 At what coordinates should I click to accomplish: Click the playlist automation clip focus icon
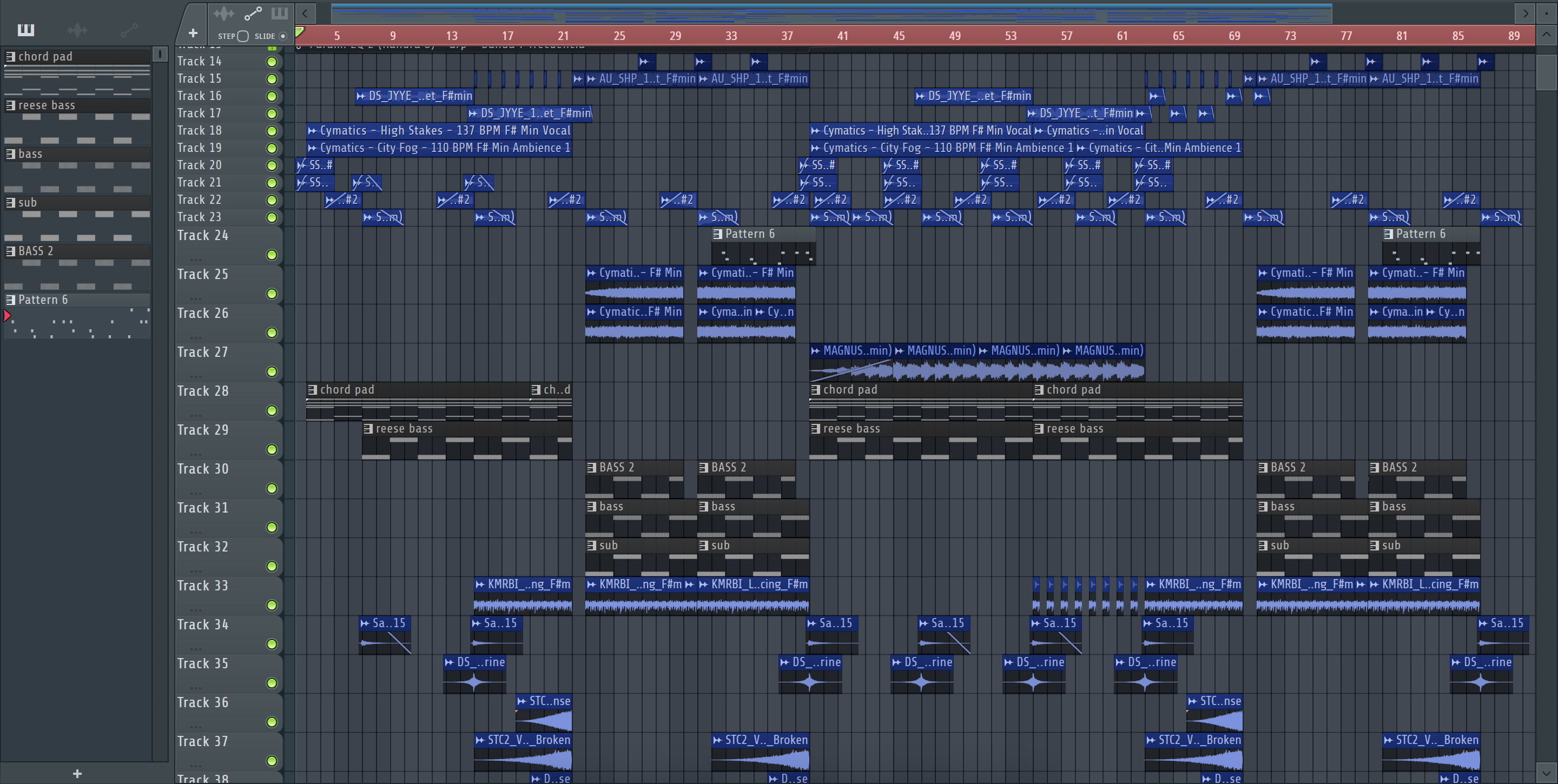(x=252, y=14)
